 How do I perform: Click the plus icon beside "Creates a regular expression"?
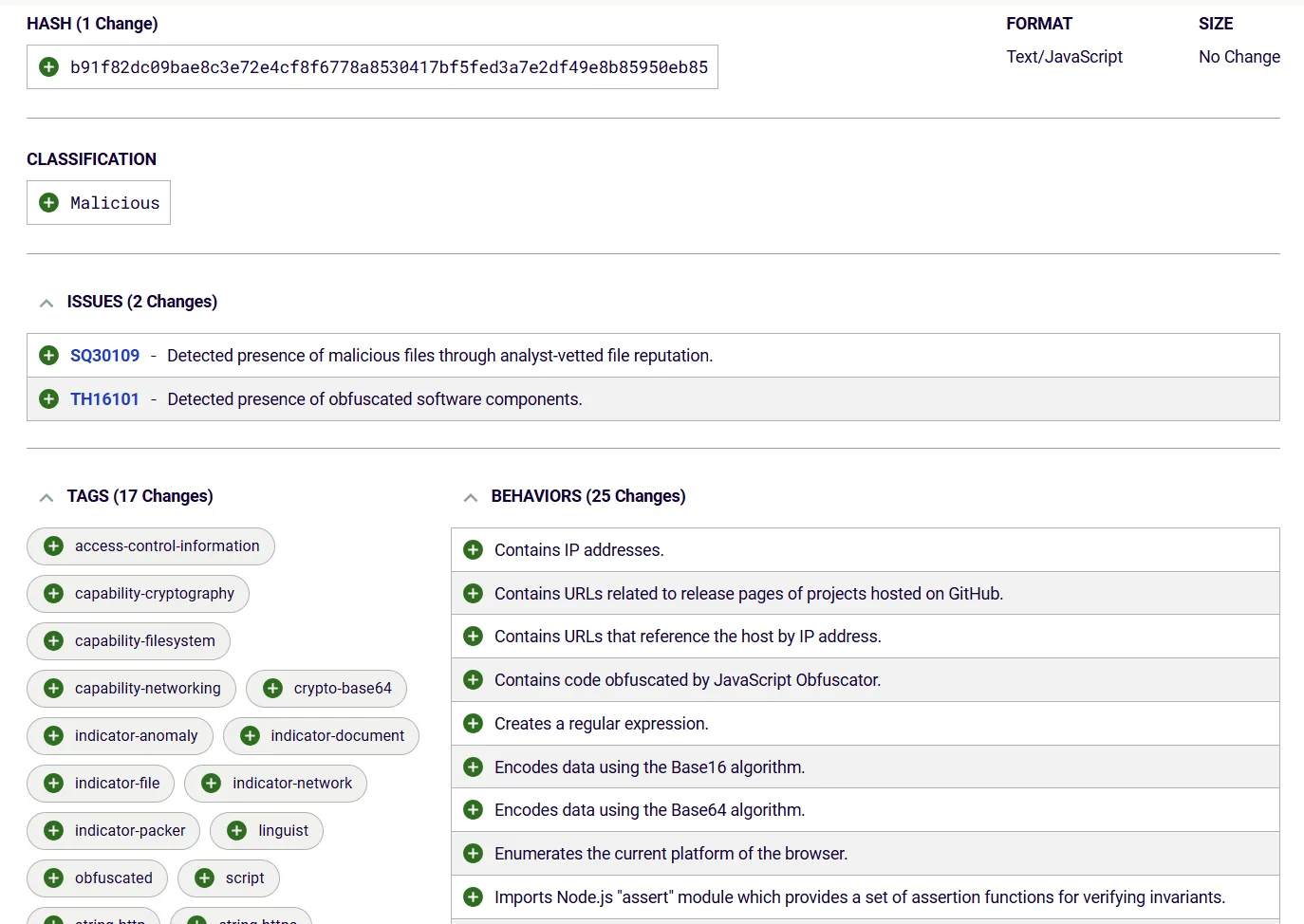[x=473, y=723]
